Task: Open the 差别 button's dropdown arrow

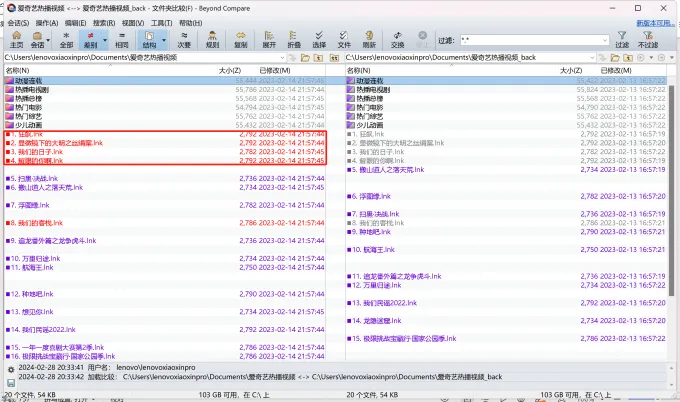Action: point(105,40)
